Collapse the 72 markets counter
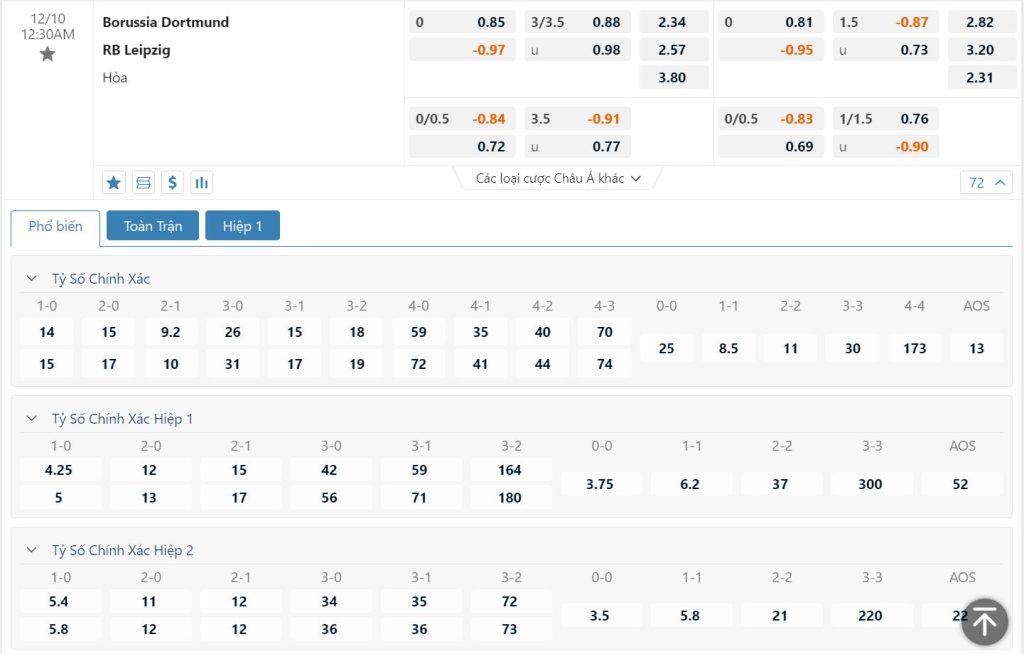The image size is (1024, 654). (x=986, y=182)
